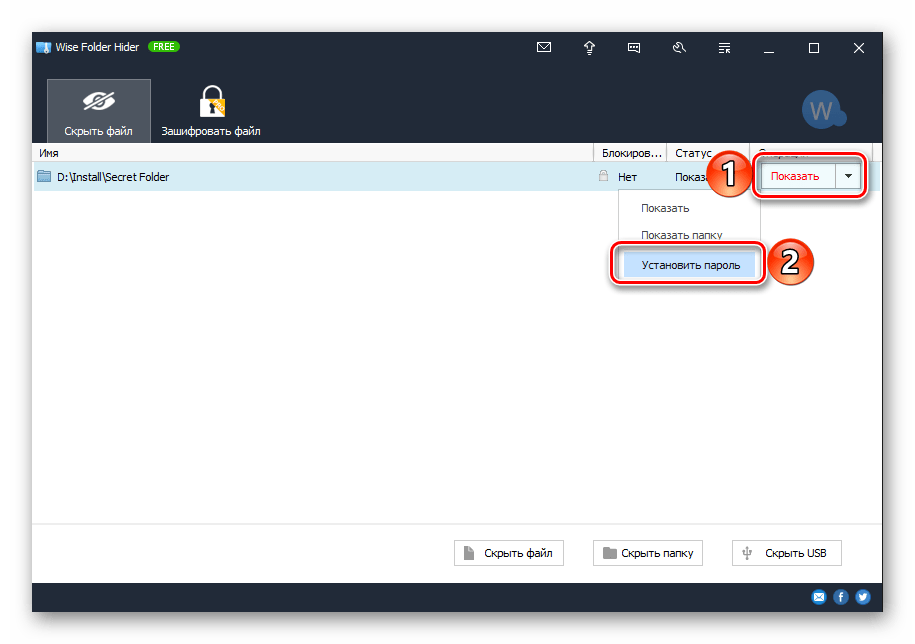This screenshot has height=644, width=915.
Task: Expand dropdown arrow next to Показать button
Action: pyautogui.click(x=848, y=176)
